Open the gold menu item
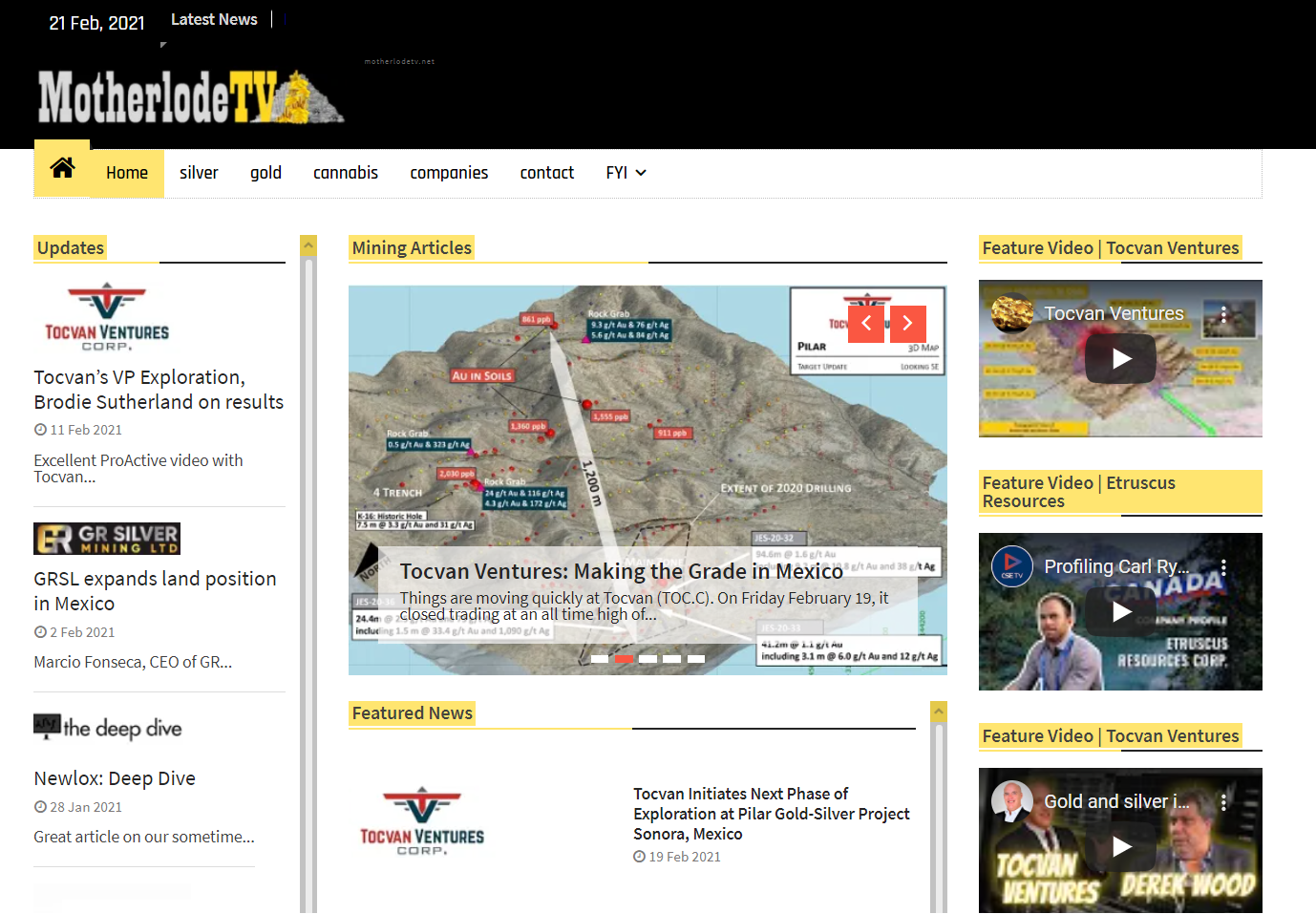The width and height of the screenshot is (1316, 914). point(265,173)
